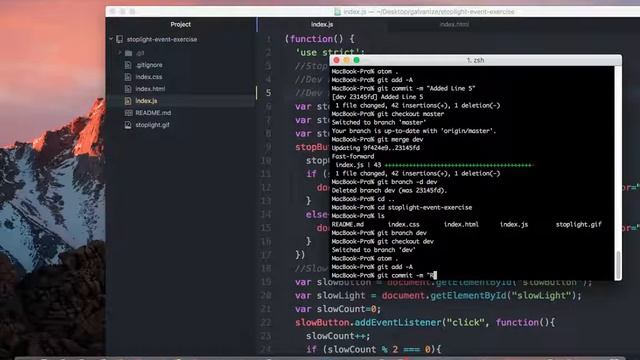Click 'git checkout master' line in terminal
This screenshot has width=640, height=360.
388,114
